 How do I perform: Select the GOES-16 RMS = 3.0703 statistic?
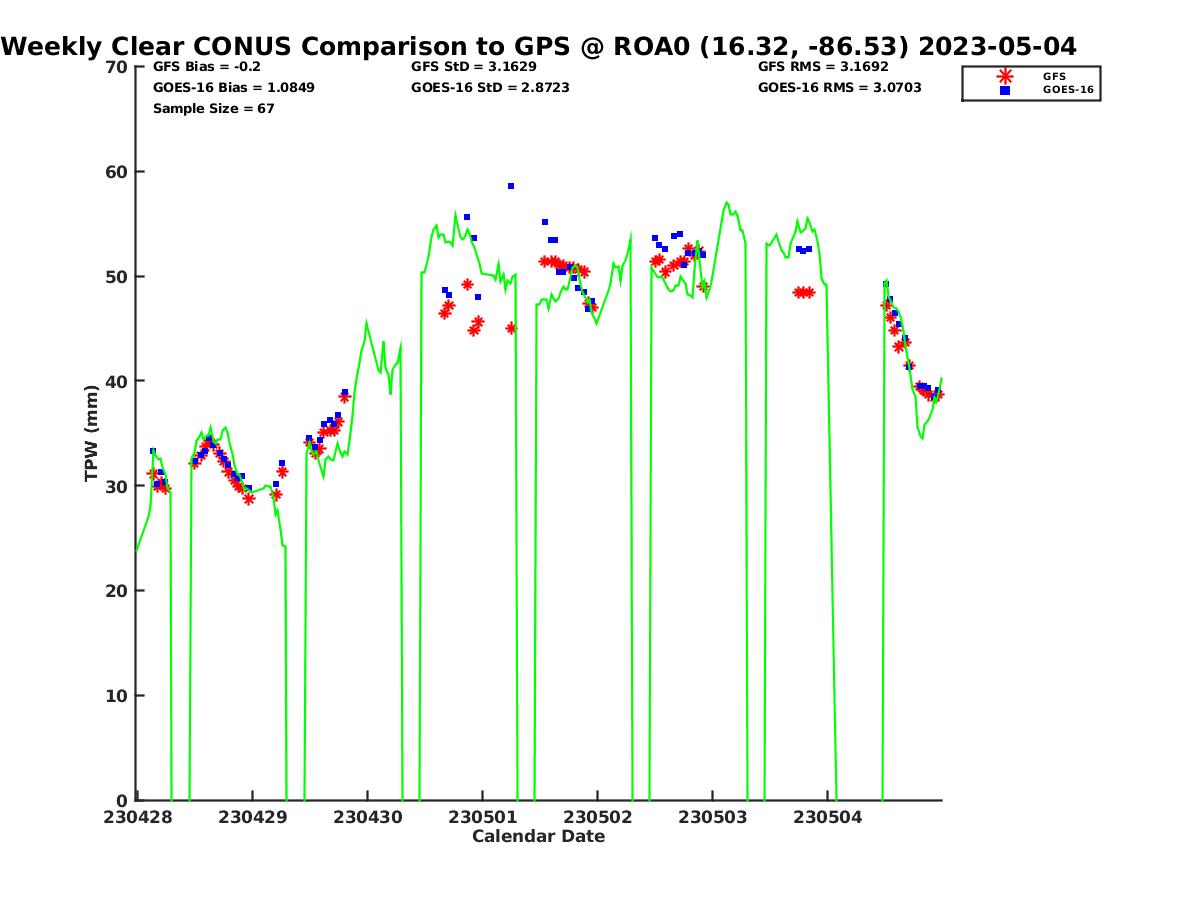point(839,88)
